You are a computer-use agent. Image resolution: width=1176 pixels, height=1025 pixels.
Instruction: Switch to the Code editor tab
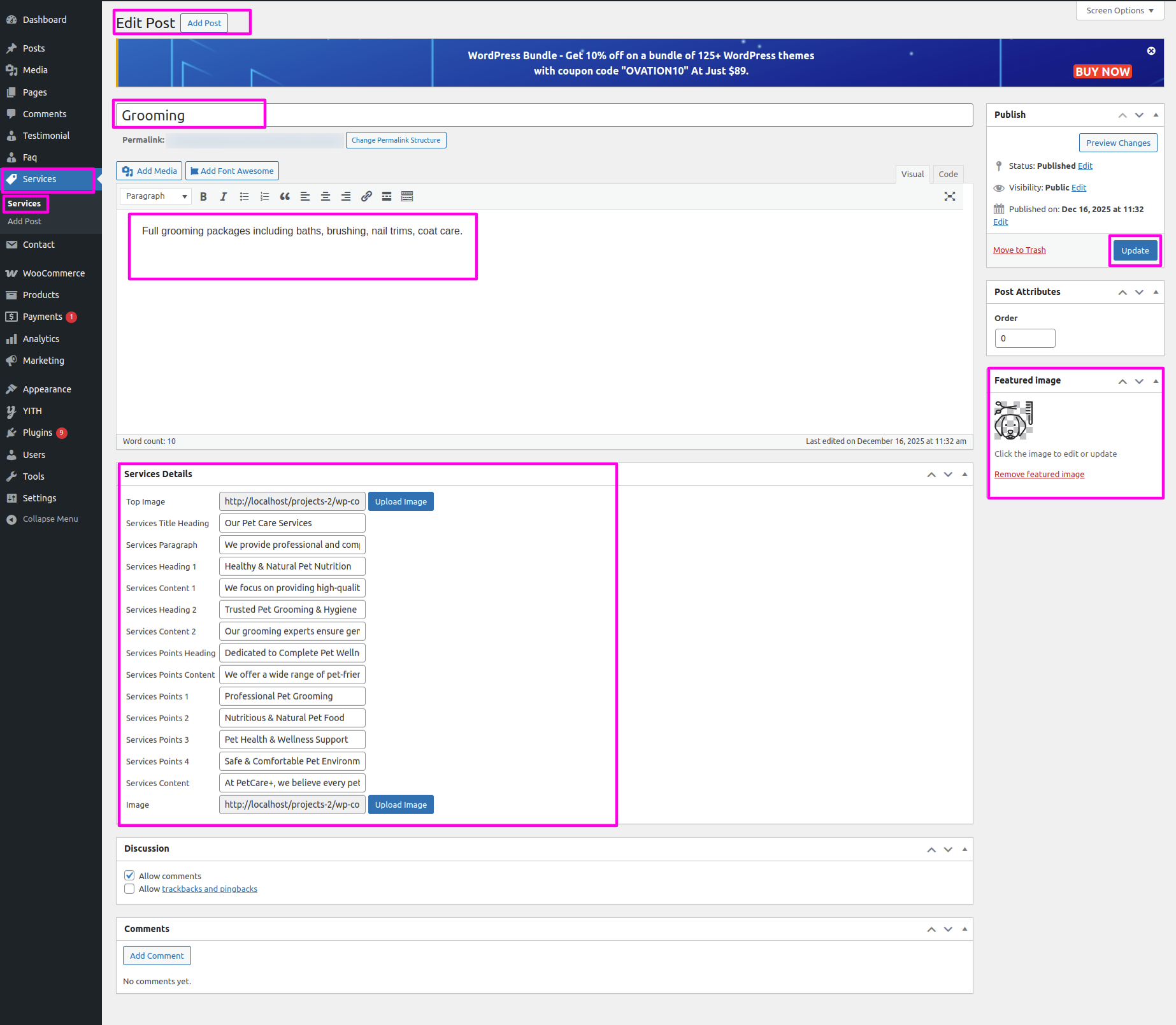click(948, 174)
